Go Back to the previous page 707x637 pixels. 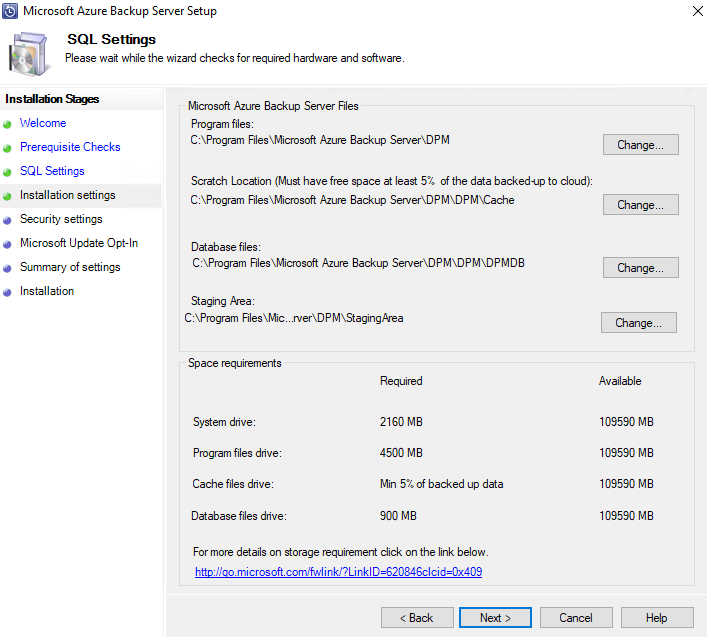point(417,618)
